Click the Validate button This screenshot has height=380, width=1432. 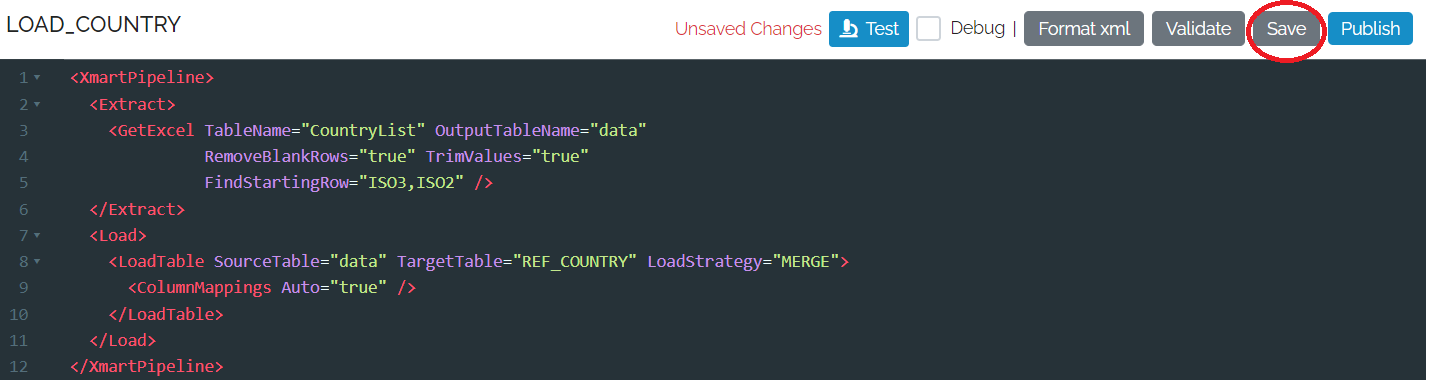(x=1198, y=29)
